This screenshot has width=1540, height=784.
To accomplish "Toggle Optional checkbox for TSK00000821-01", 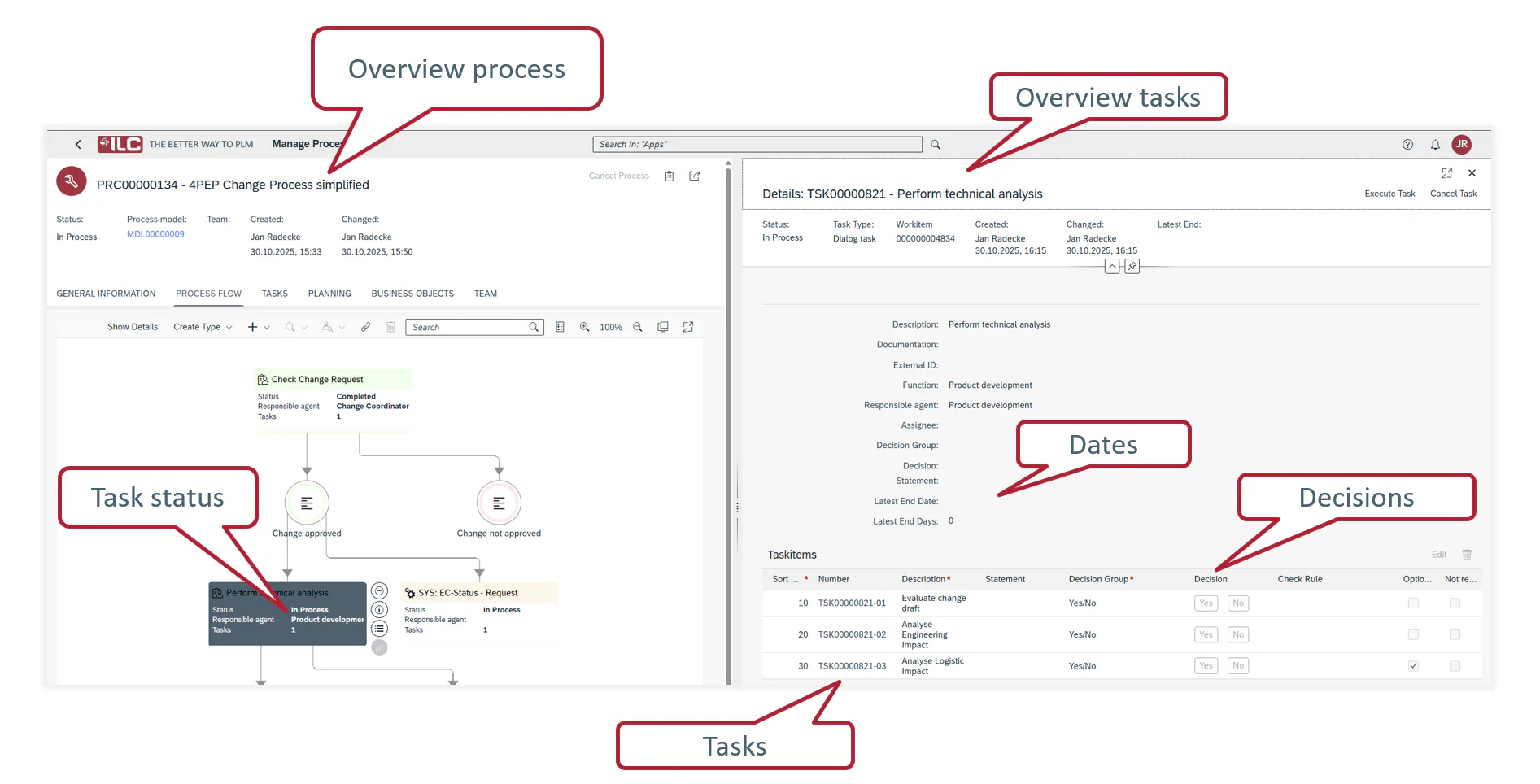I will 1413,603.
